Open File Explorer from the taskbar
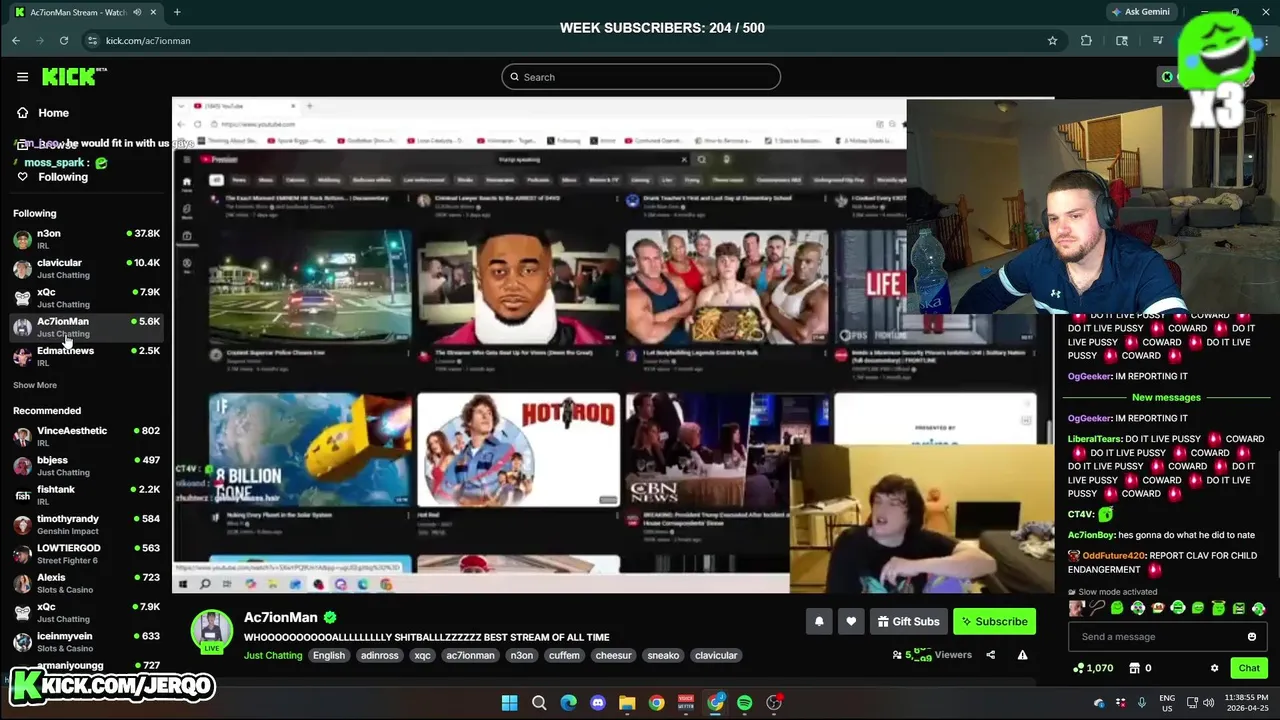Image resolution: width=1280 pixels, height=720 pixels. click(x=627, y=703)
